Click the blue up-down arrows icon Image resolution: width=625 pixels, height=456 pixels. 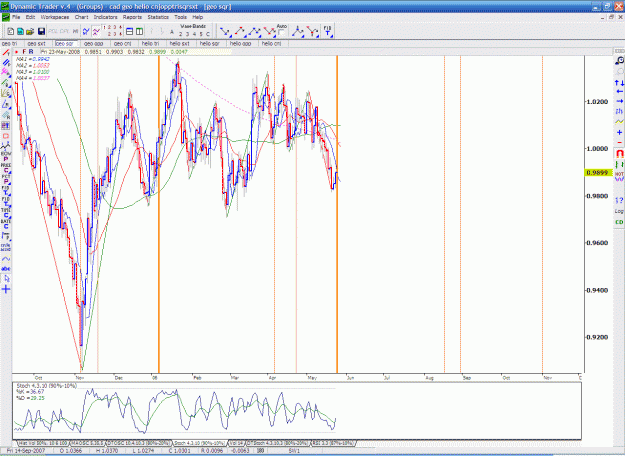pyautogui.click(x=619, y=83)
